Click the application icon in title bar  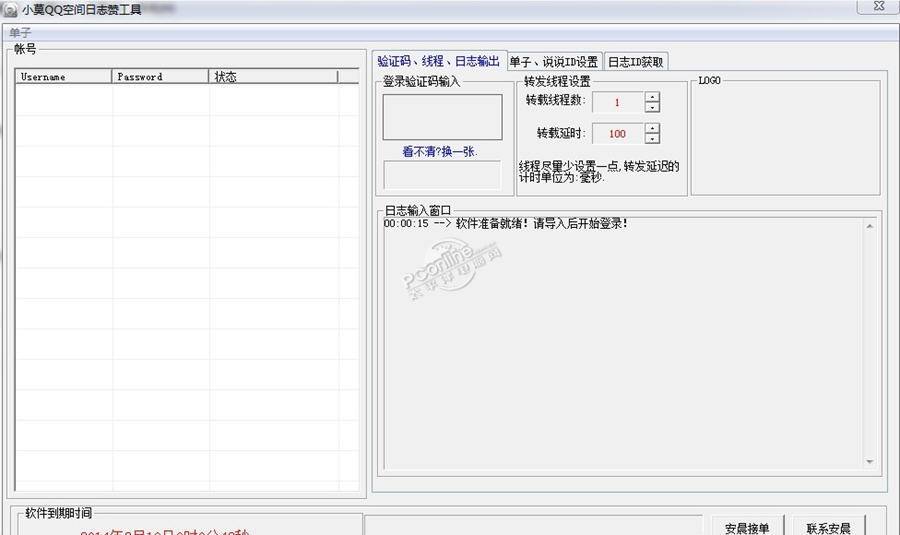pyautogui.click(x=10, y=10)
